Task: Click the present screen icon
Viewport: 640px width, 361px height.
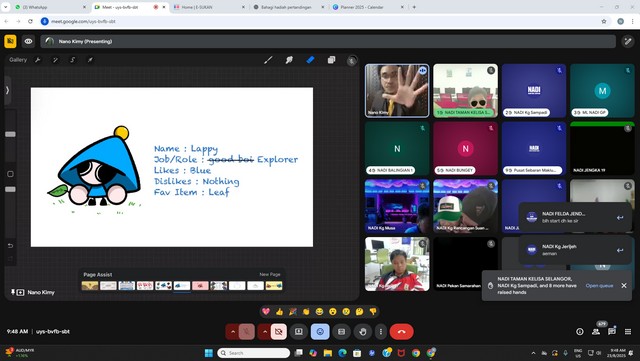Action: [299, 332]
